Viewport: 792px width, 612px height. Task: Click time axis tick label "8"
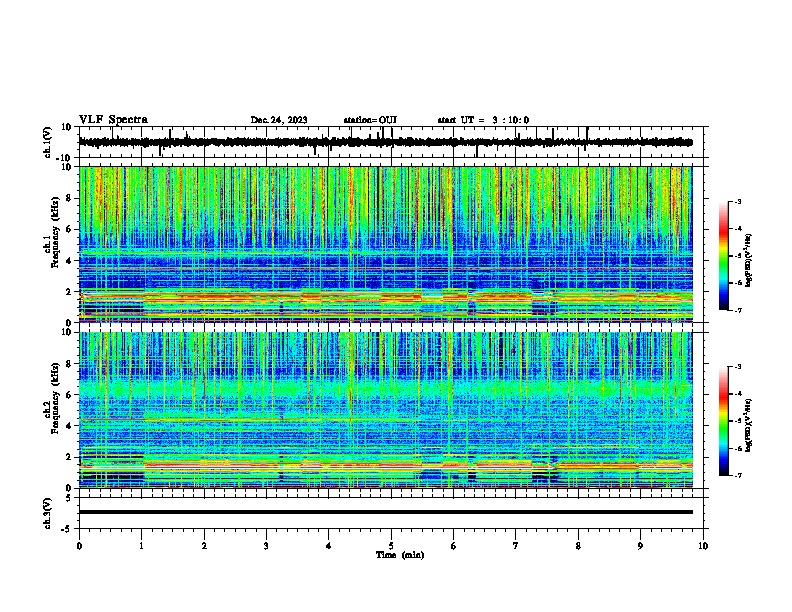pos(578,546)
